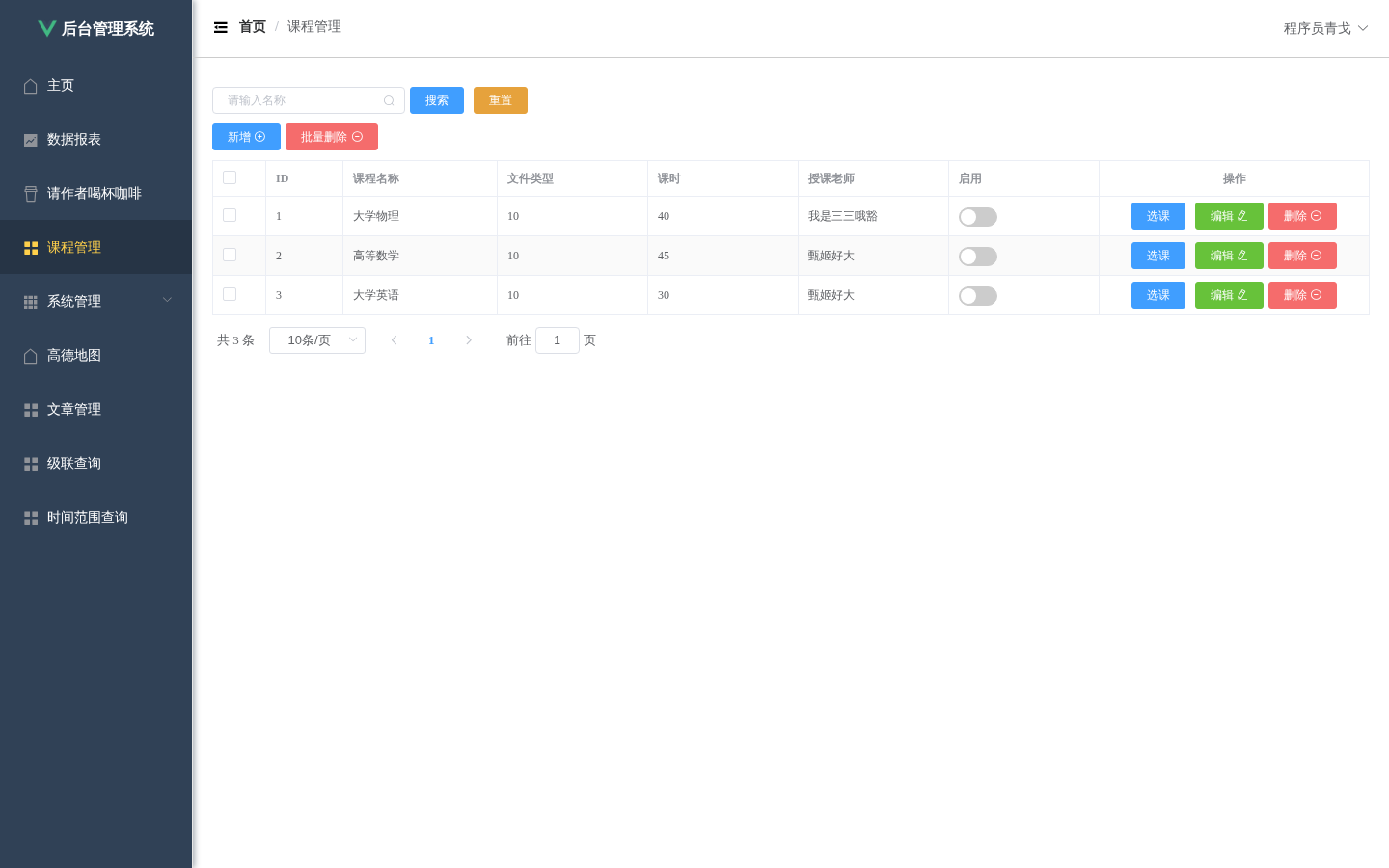Go to the previous page arrow
Viewport: 1389px width, 868px height.
point(394,340)
